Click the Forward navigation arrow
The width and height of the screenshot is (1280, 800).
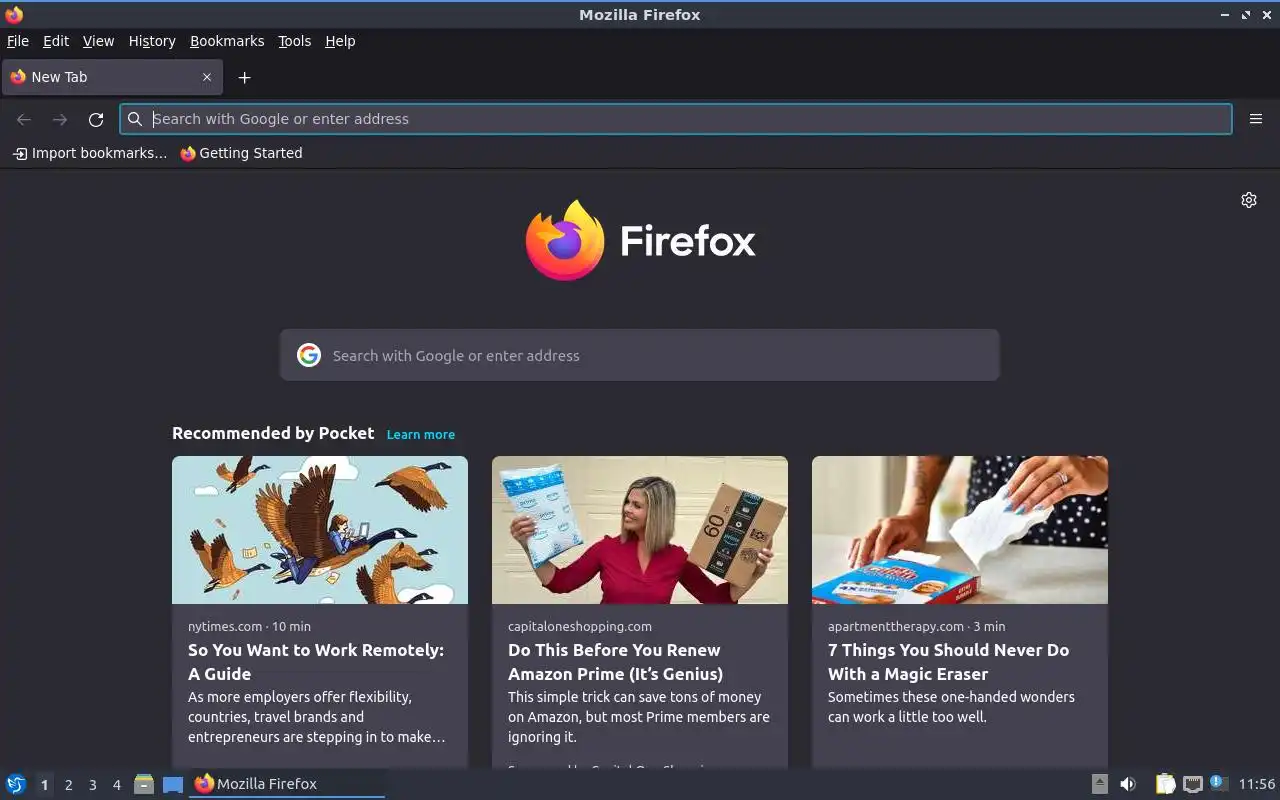point(60,119)
